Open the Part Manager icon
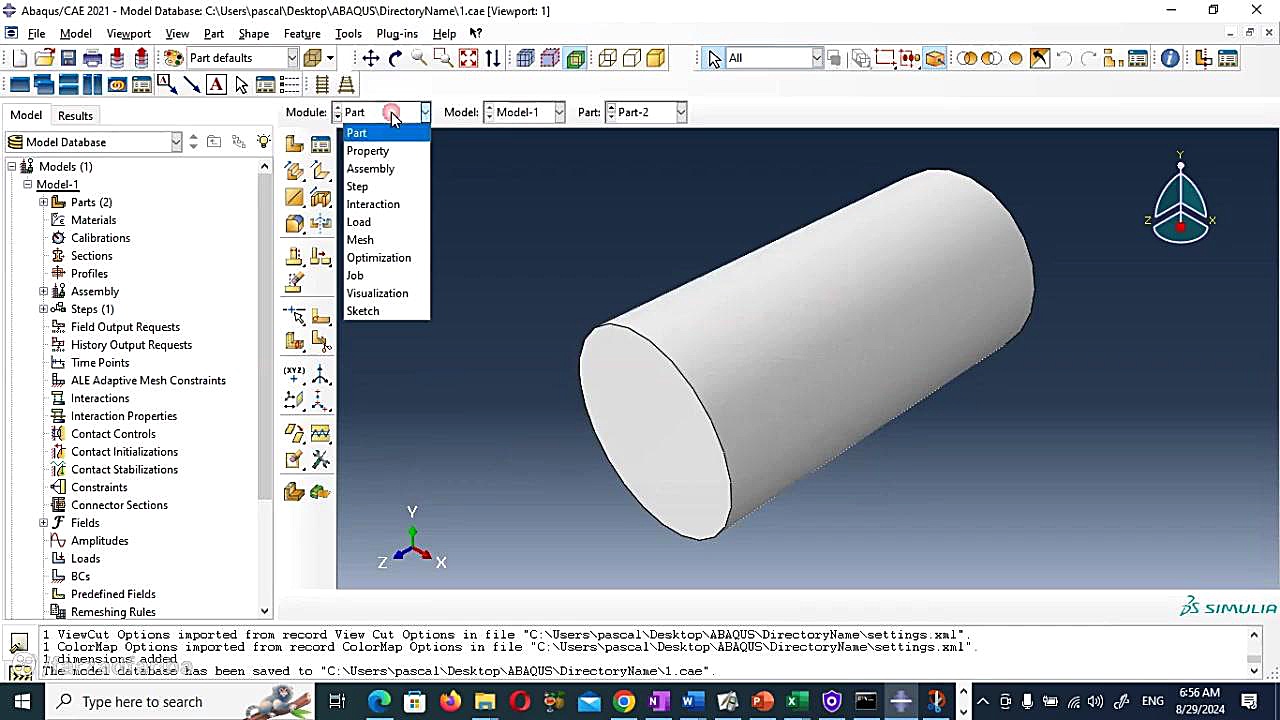 320,145
